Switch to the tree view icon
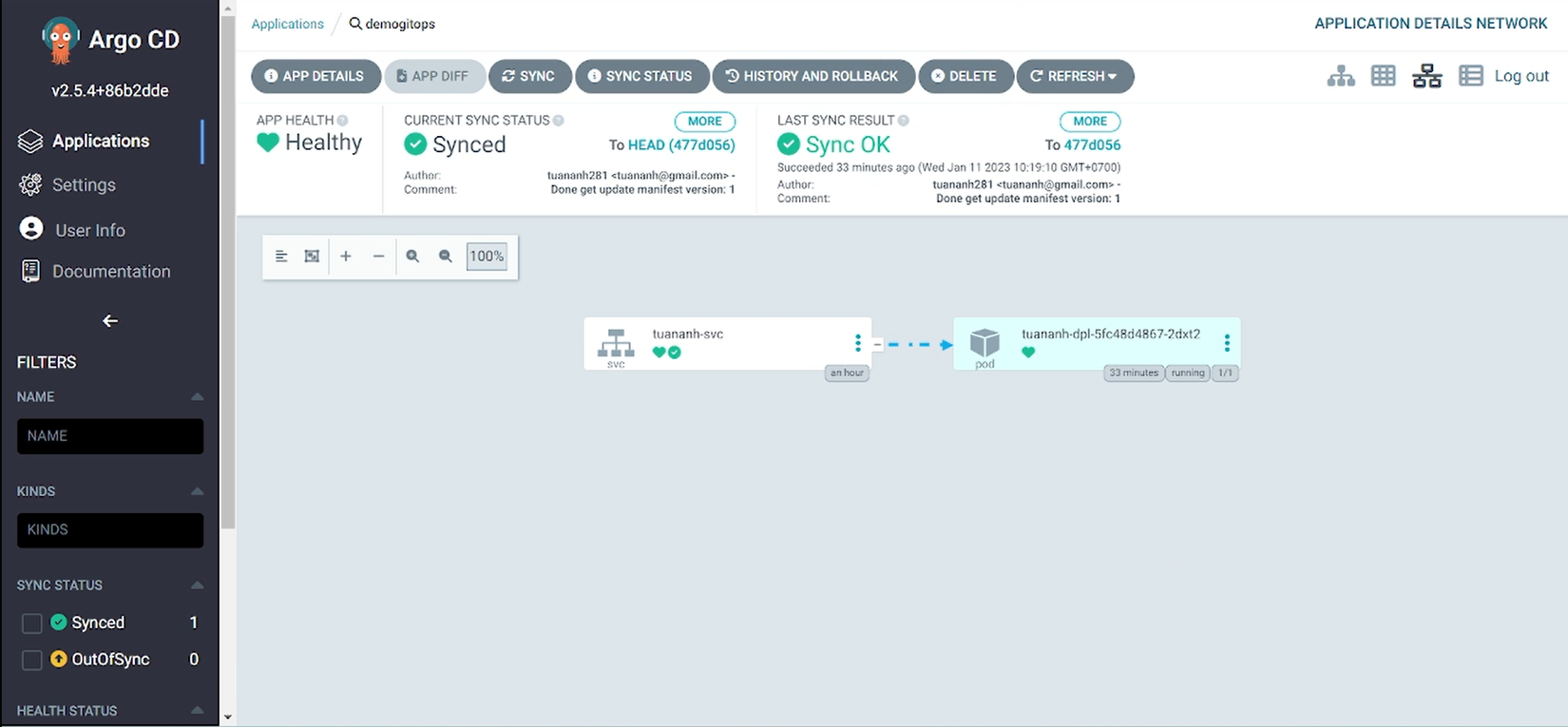 [1341, 76]
